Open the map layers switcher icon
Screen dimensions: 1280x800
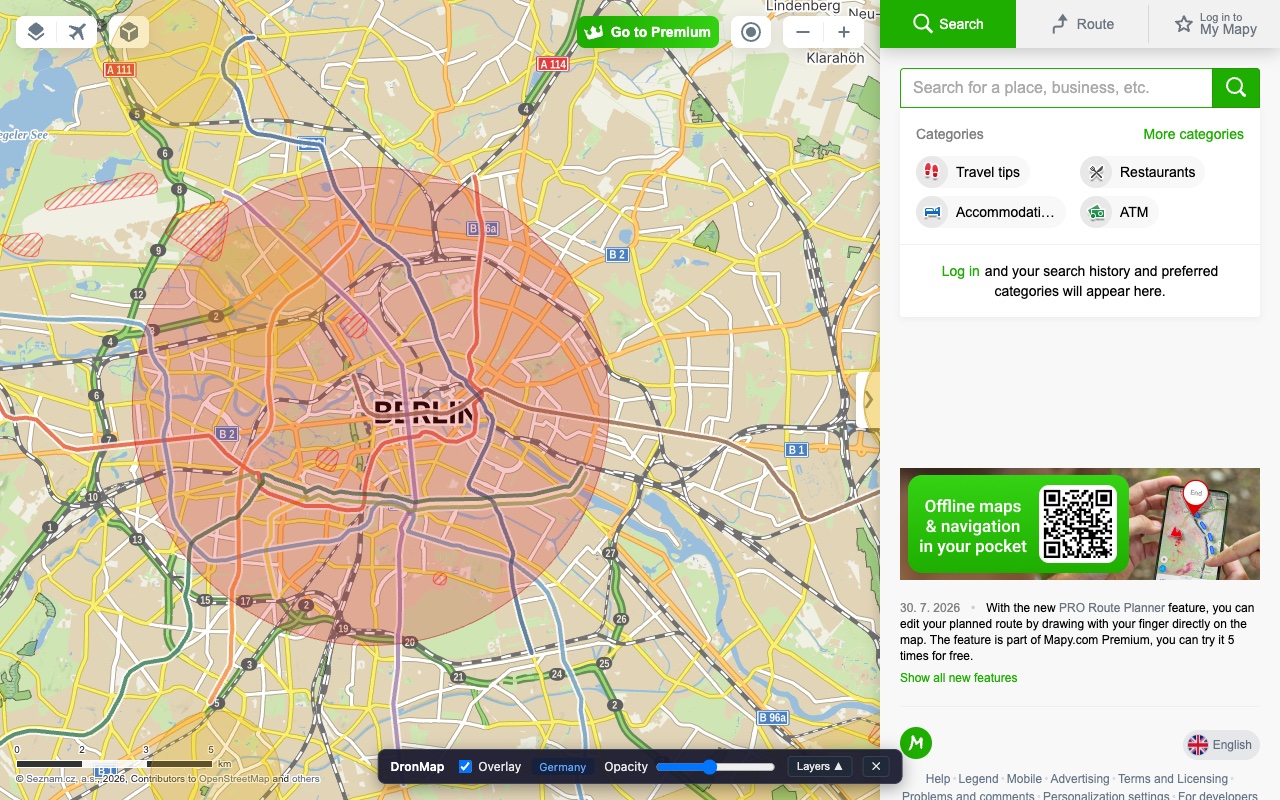pos(36,32)
